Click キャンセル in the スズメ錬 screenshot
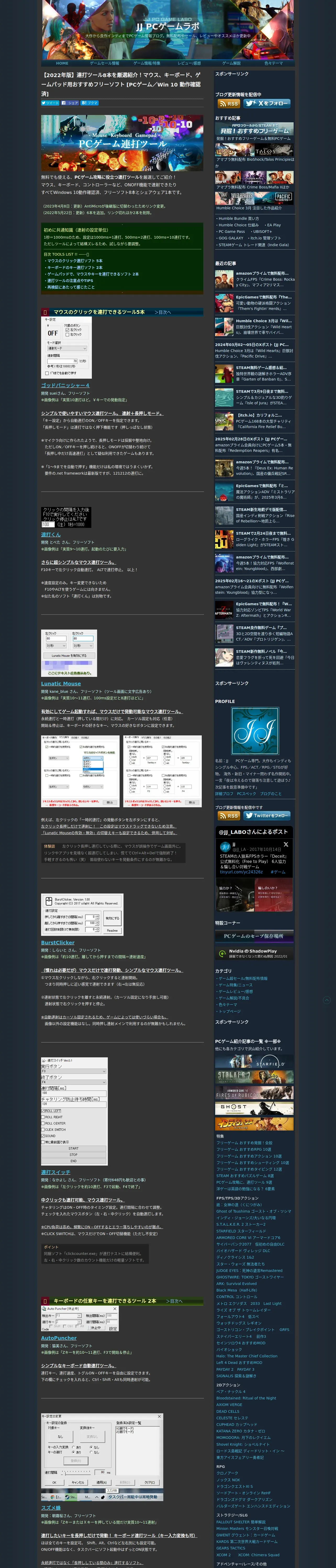The width and height of the screenshot is (336, 1568). (77, 1482)
